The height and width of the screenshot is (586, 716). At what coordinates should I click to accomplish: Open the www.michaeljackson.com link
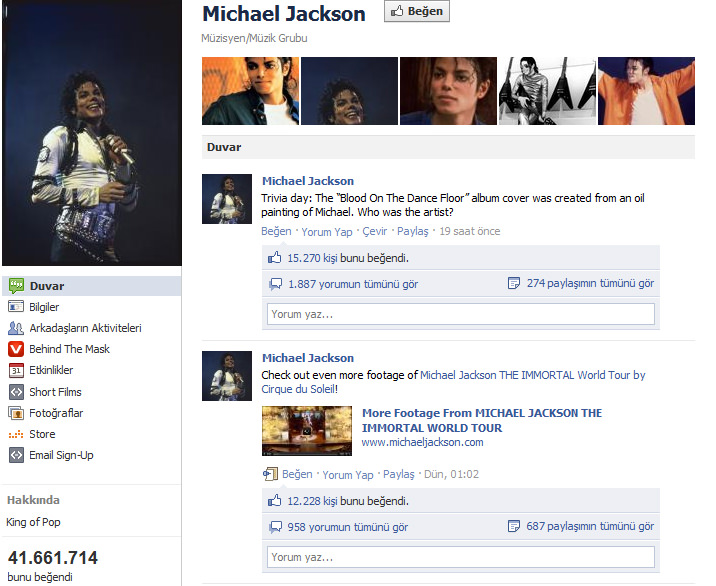coord(422,442)
